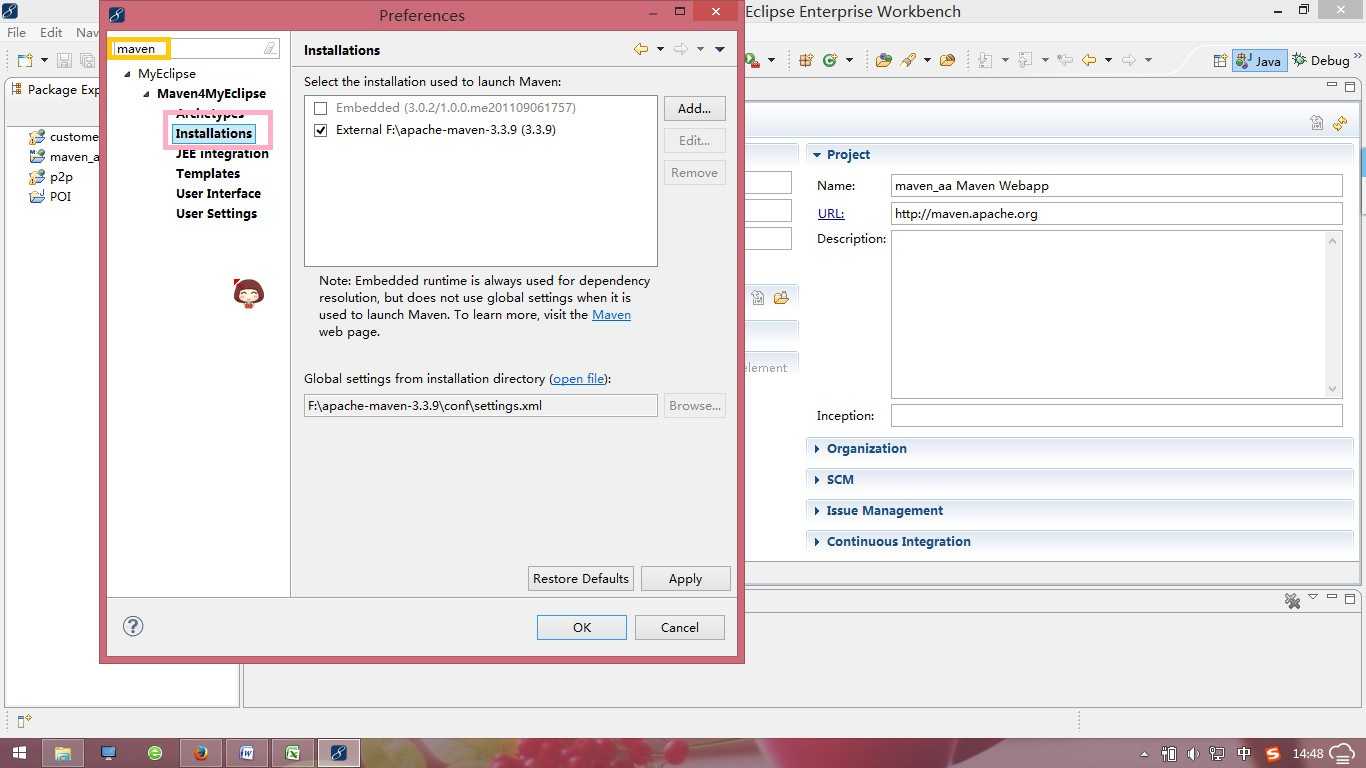
Task: Open Templates preference page
Action: tap(208, 174)
